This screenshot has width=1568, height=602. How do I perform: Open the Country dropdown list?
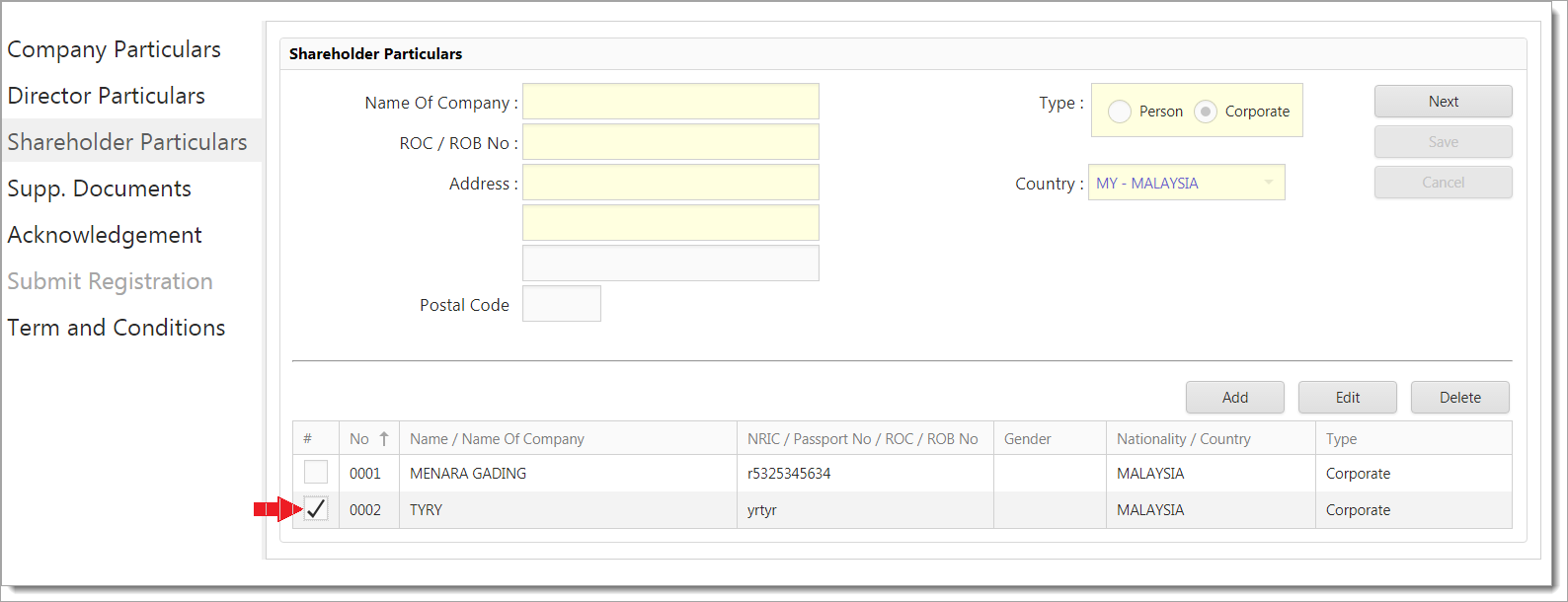[x=1268, y=183]
